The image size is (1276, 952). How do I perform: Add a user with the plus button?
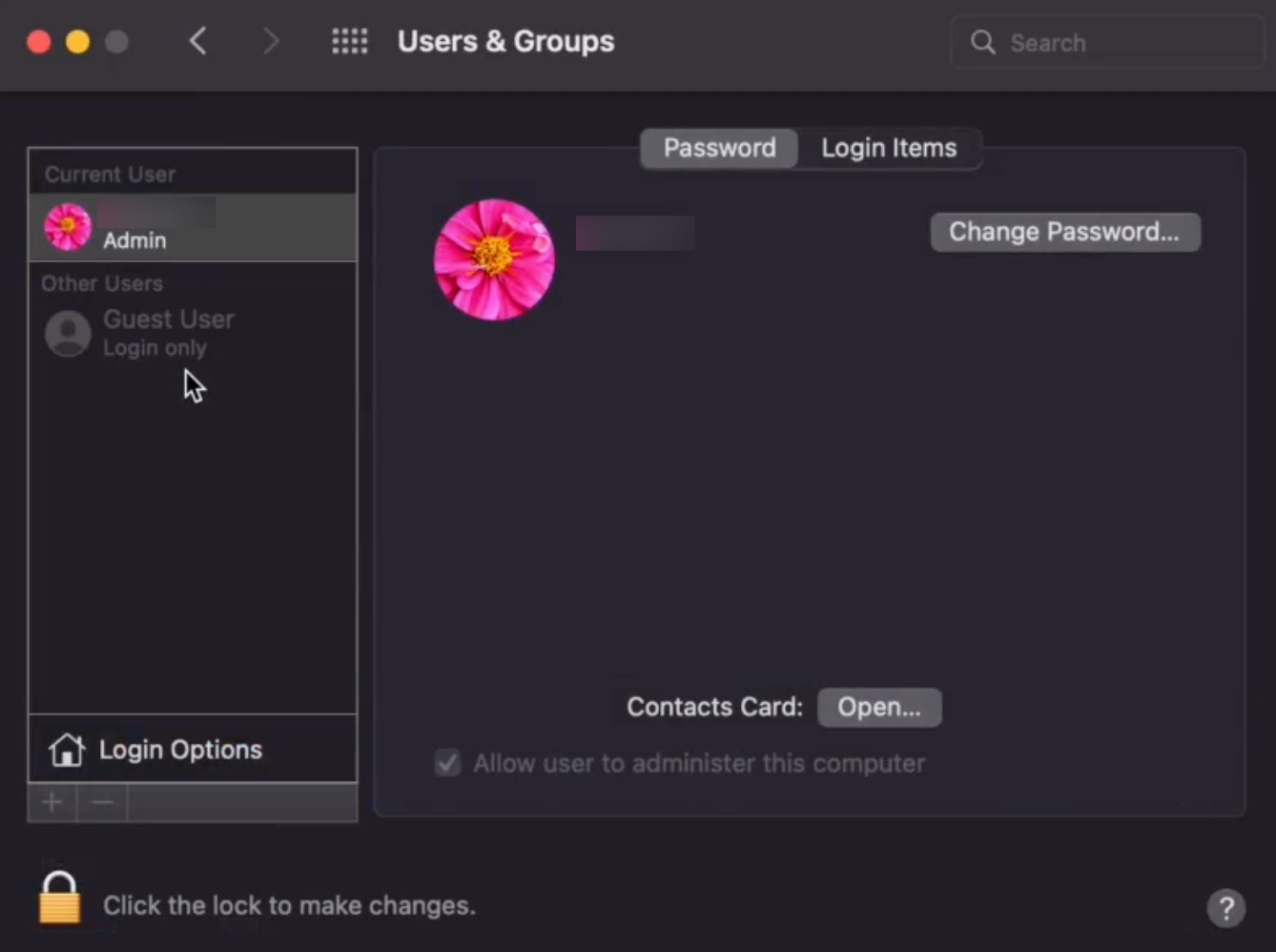tap(52, 802)
